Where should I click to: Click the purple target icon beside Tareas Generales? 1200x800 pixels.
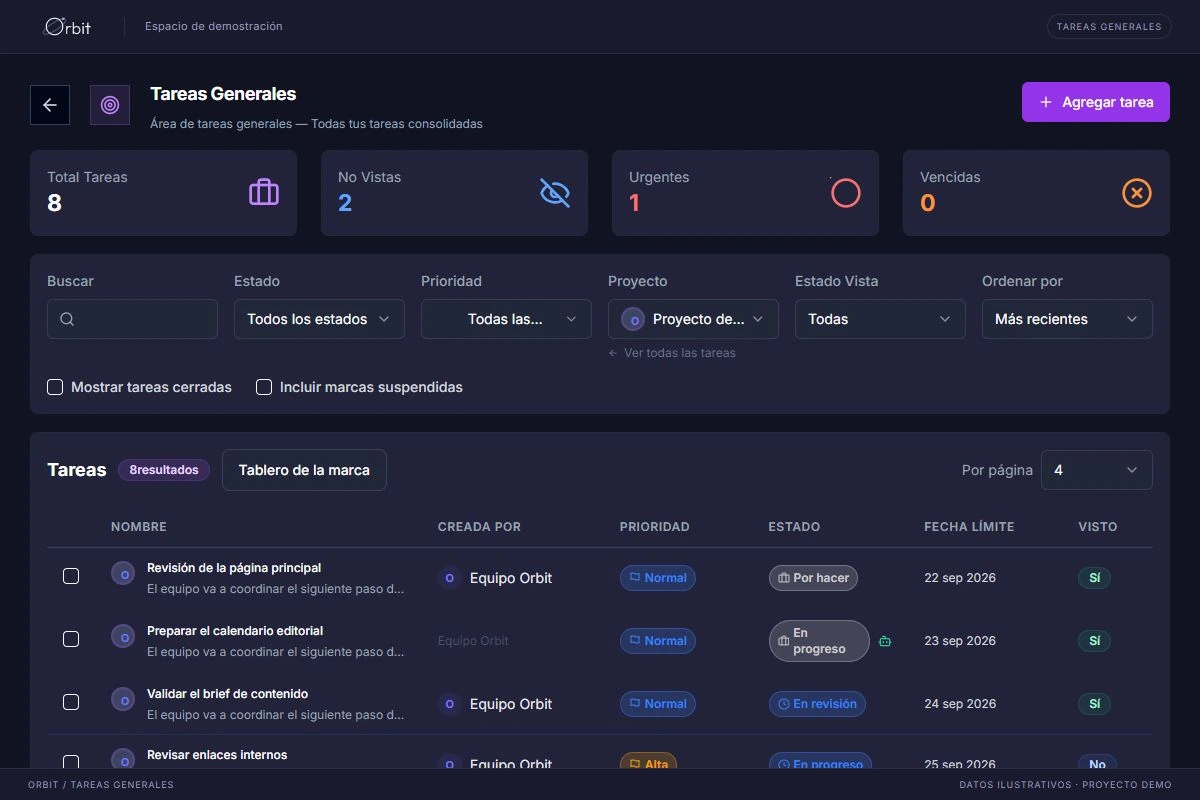(110, 105)
